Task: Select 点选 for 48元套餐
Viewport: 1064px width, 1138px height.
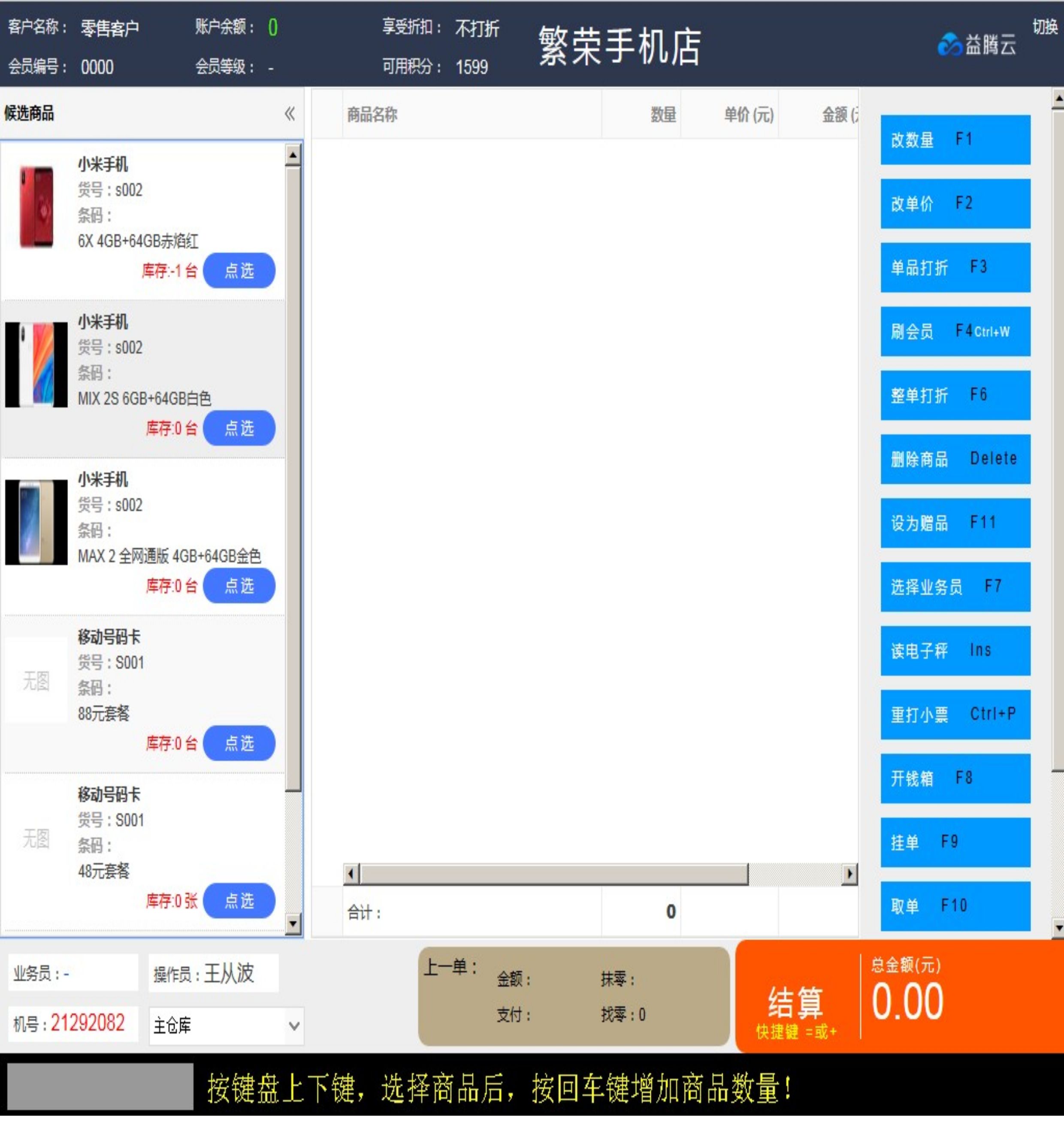Action: pos(239,900)
